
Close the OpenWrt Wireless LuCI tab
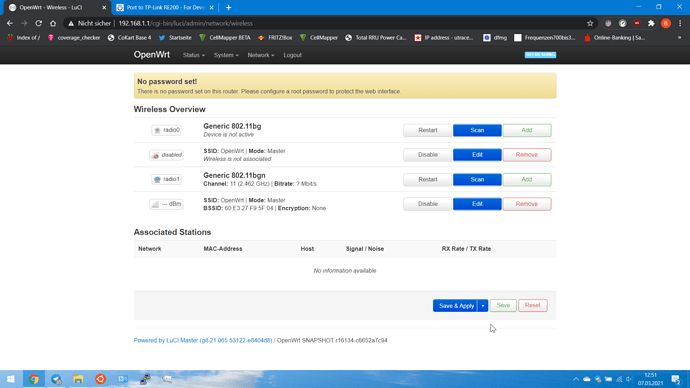(104, 7)
